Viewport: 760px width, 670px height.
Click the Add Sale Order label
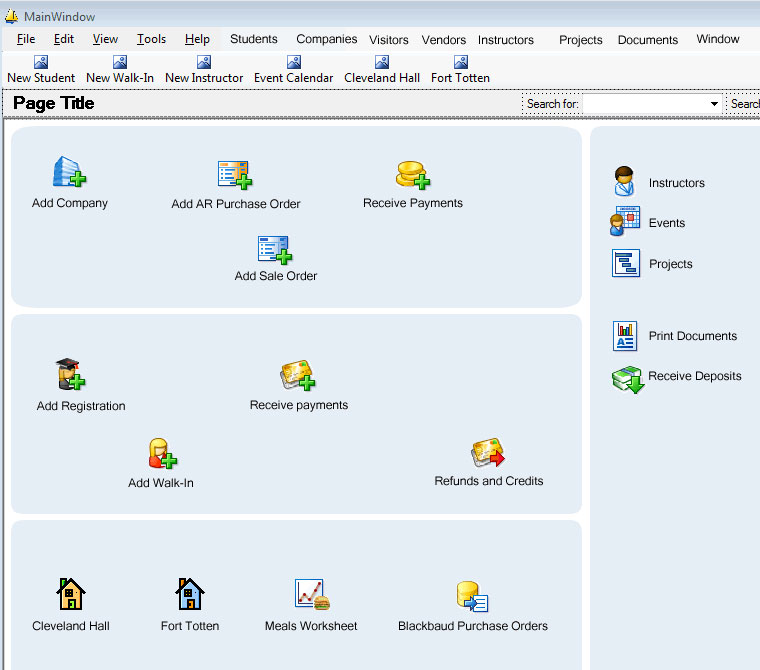276,276
